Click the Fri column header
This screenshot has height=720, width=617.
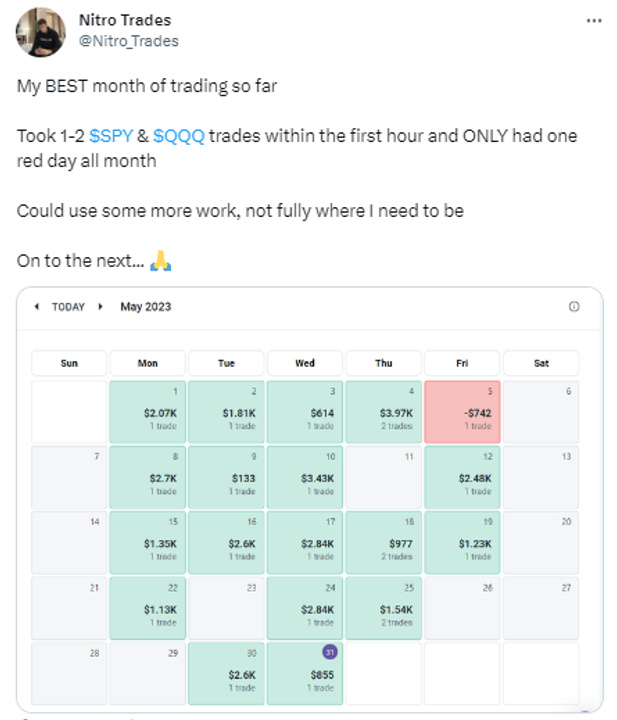pyautogui.click(x=462, y=363)
